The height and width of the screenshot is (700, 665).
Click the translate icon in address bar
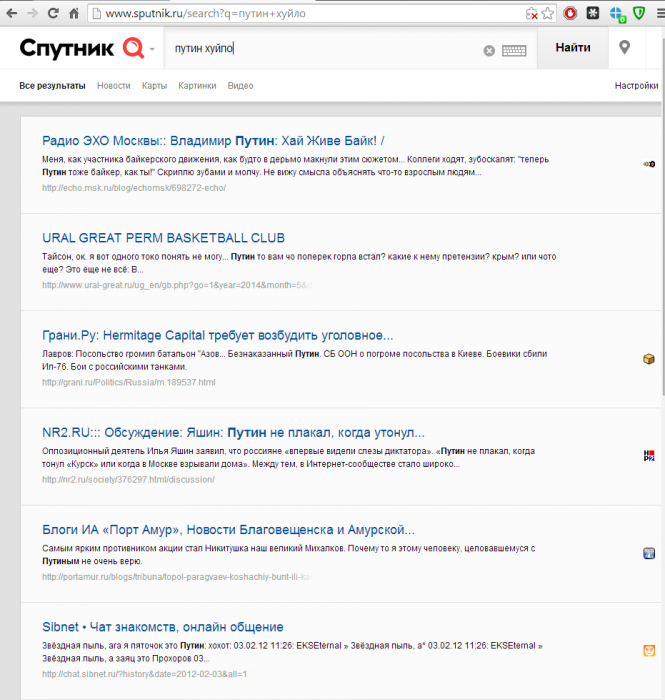coord(532,14)
